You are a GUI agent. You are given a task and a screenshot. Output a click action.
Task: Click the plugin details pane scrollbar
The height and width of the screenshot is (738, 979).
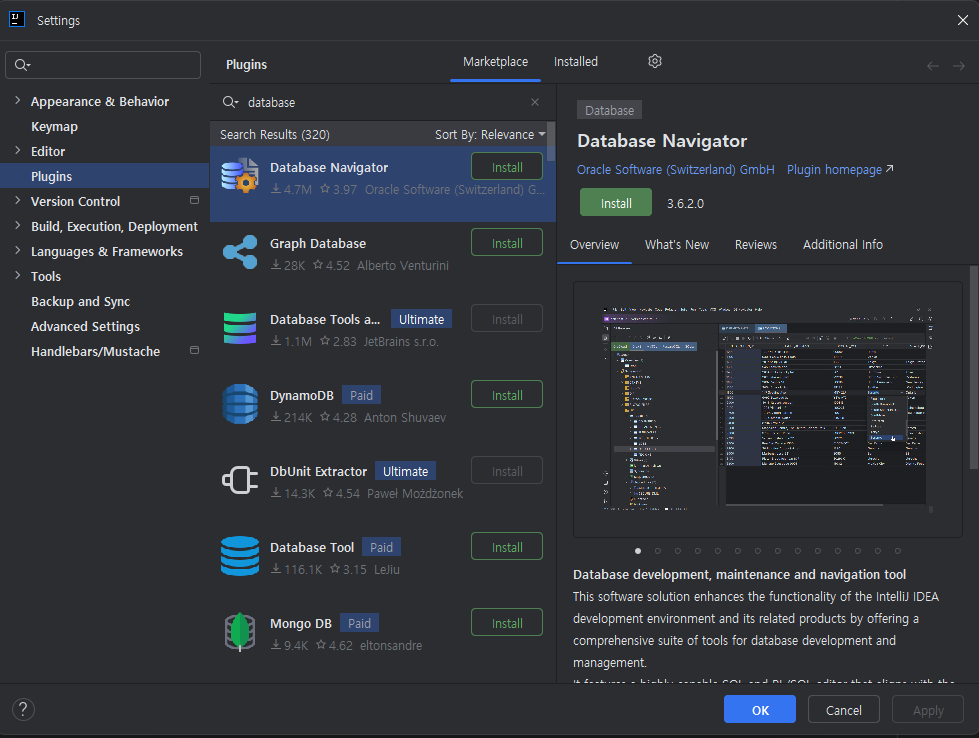click(x=973, y=368)
